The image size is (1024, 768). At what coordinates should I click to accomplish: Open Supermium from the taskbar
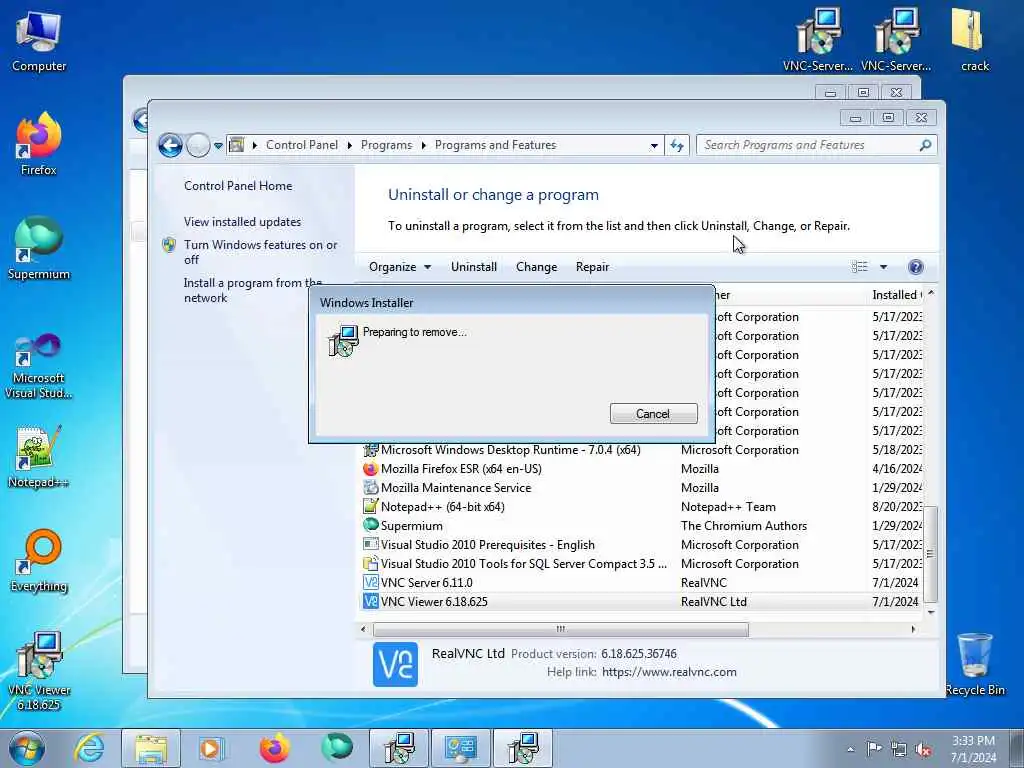pyautogui.click(x=337, y=748)
